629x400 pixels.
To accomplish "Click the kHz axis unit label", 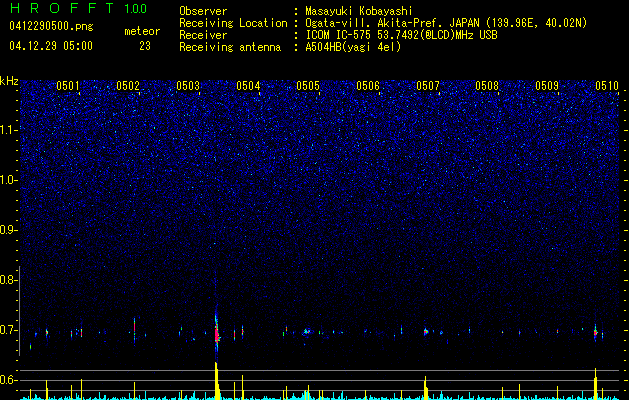I will point(9,81).
